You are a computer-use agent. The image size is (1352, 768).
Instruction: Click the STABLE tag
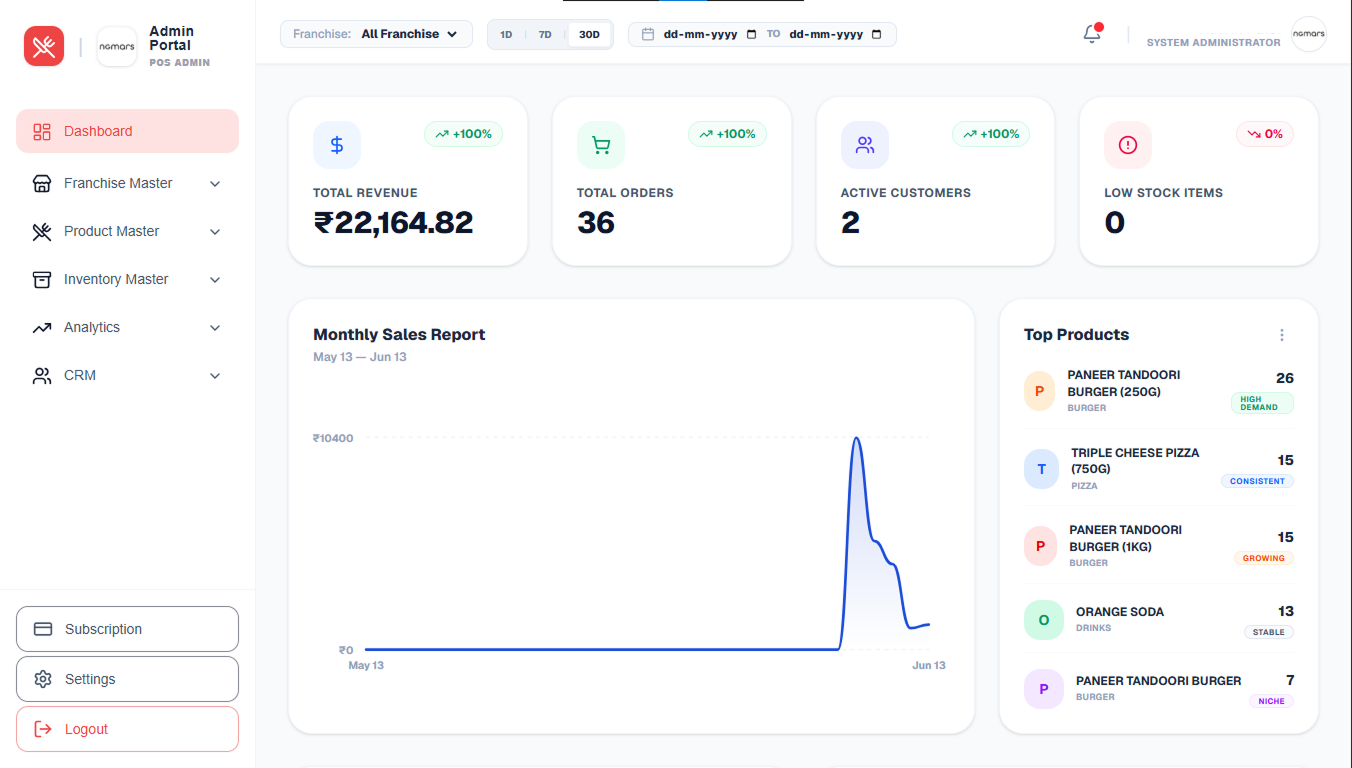pos(1269,632)
